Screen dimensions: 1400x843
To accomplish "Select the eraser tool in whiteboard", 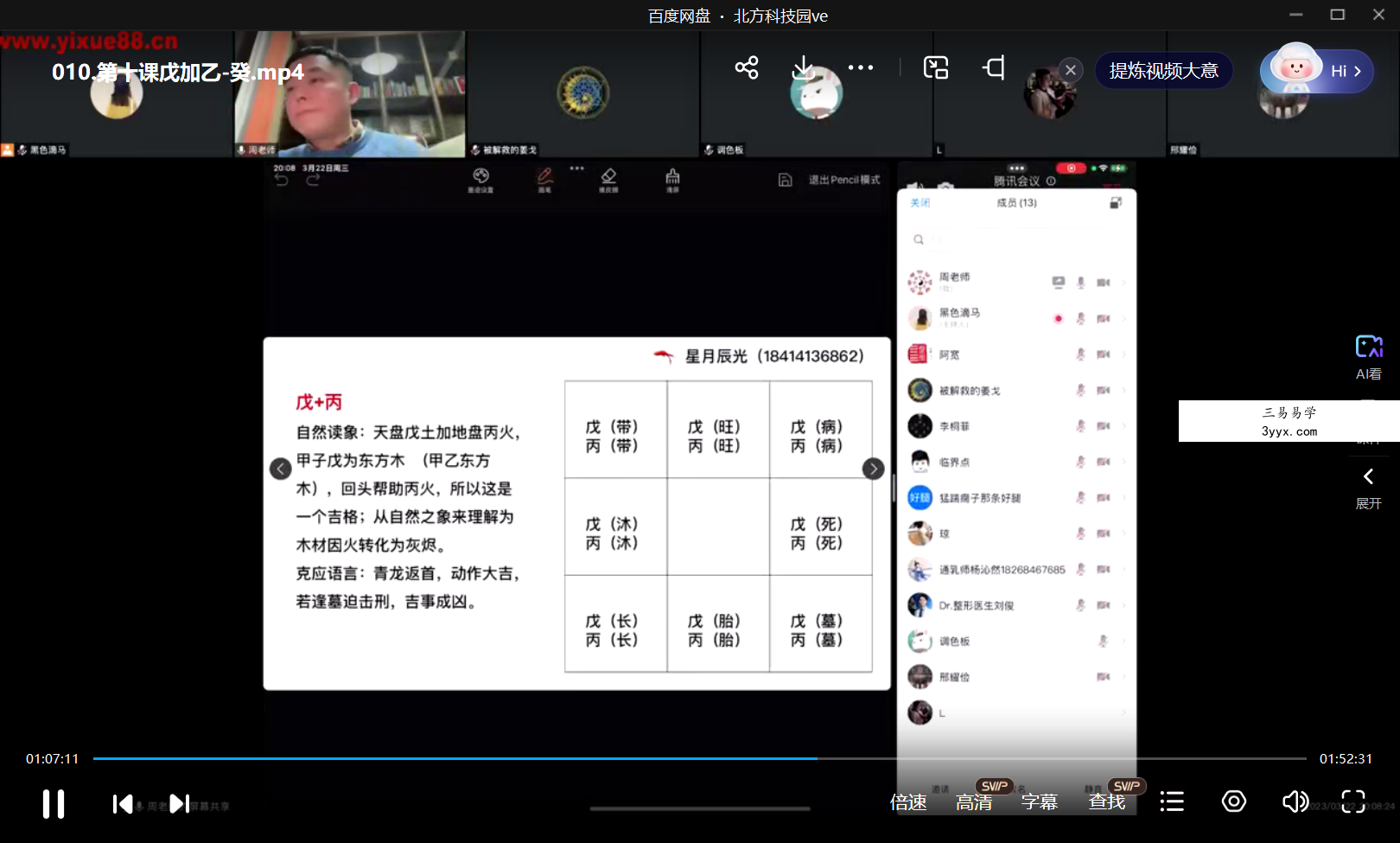I will tap(608, 179).
